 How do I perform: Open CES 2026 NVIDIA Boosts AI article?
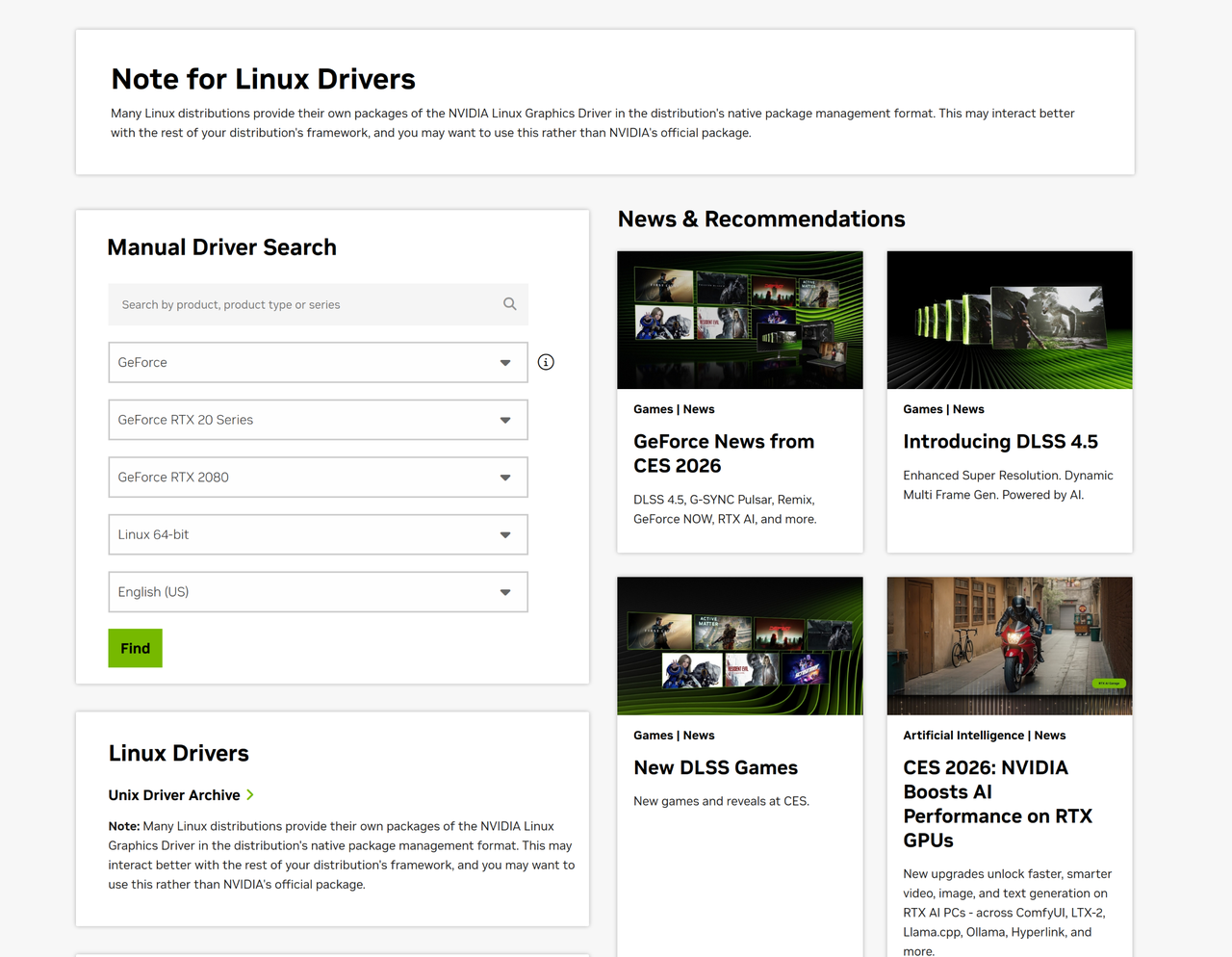(997, 804)
